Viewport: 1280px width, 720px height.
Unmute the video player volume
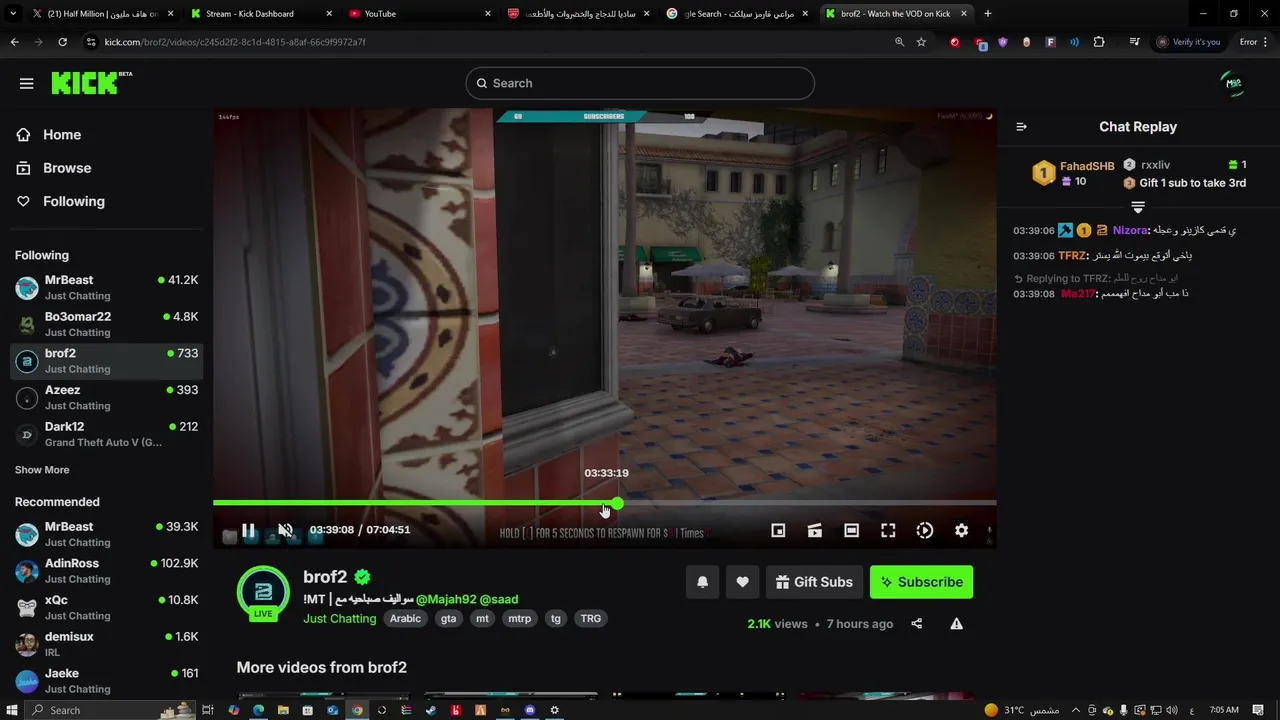[x=285, y=530]
